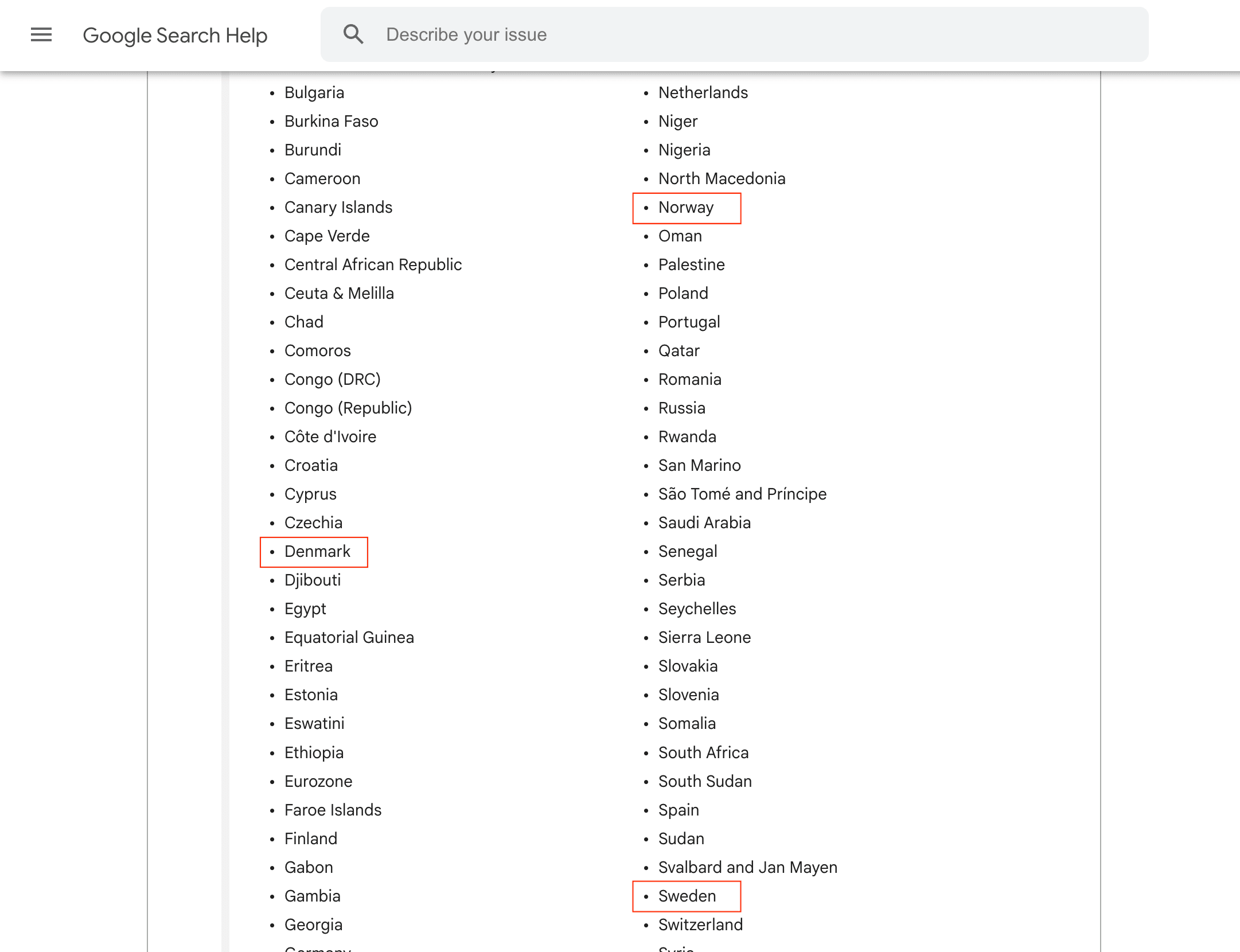Click Rwanda in the list
This screenshot has height=952, width=1240.
pyautogui.click(x=687, y=436)
